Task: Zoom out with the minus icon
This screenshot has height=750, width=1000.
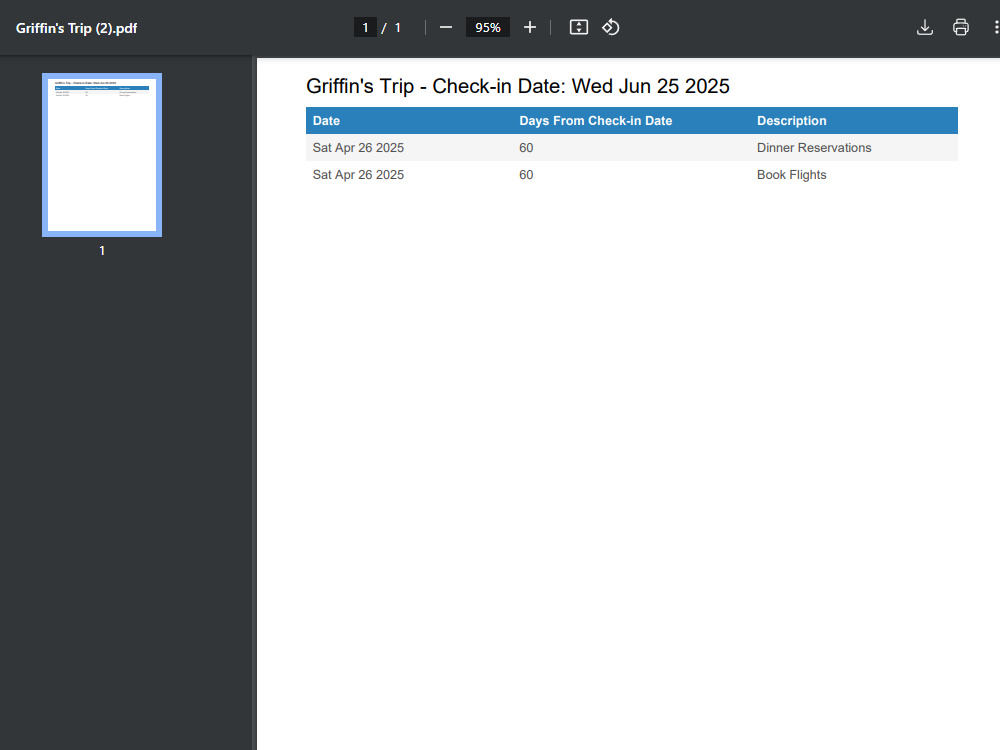Action: point(446,27)
